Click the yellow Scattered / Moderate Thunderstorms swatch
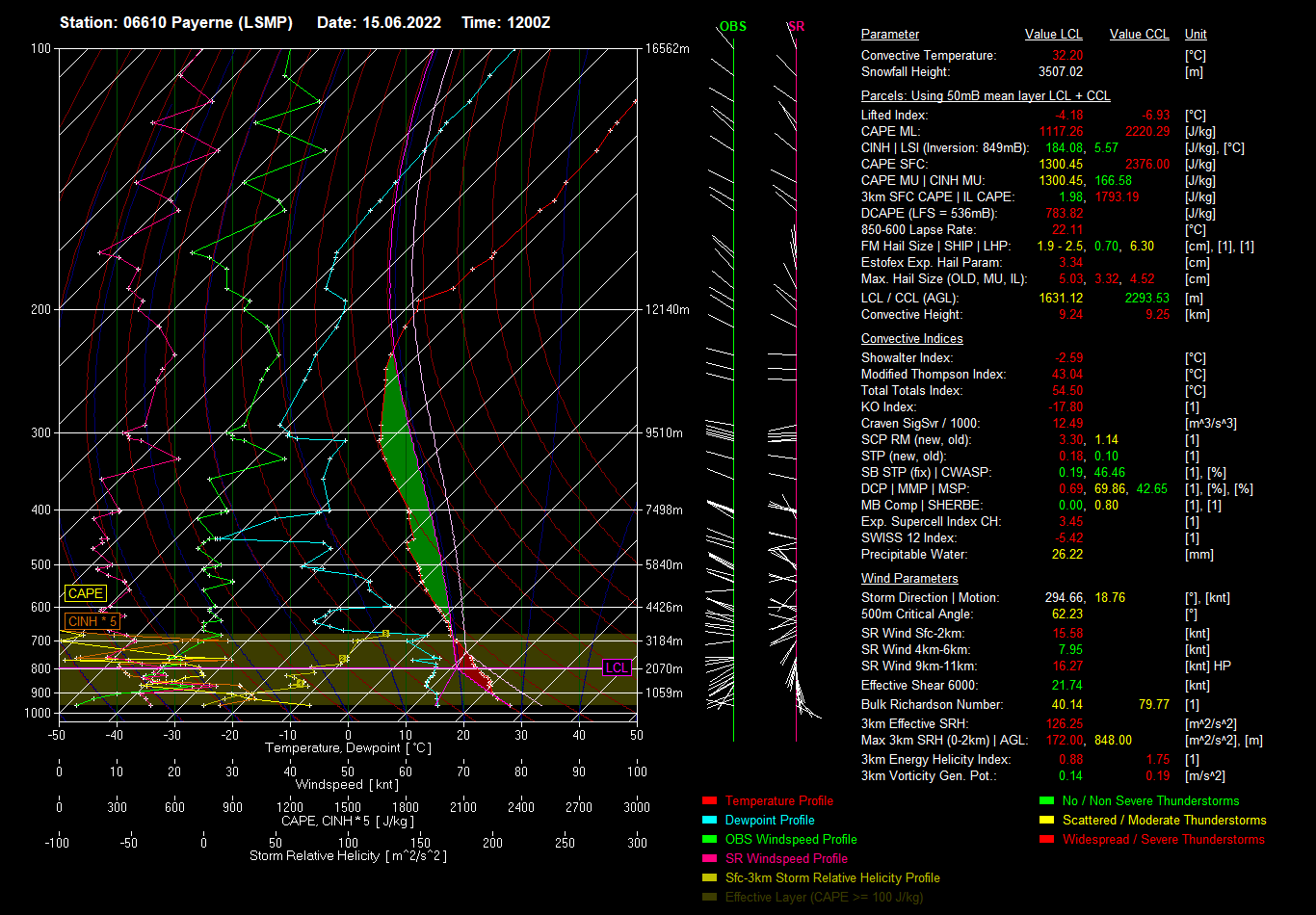This screenshot has width=1316, height=915. pyautogui.click(x=1047, y=821)
